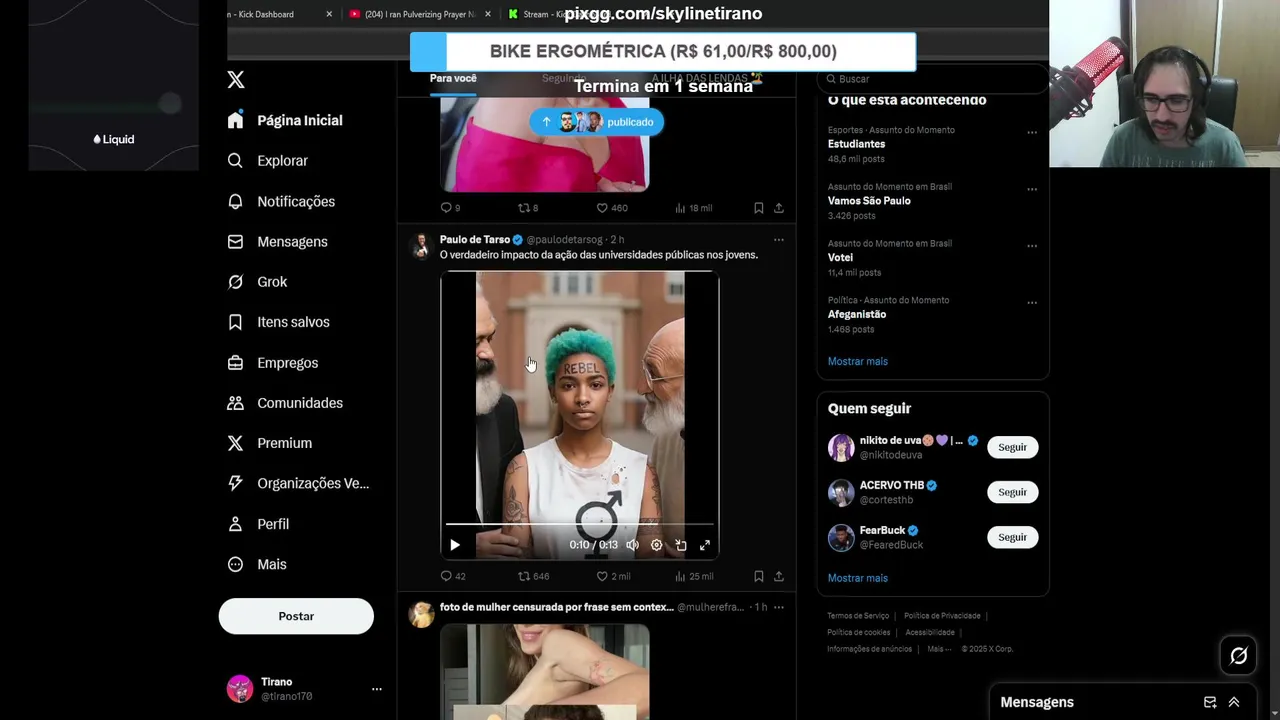Open trend Estudiantes
1280x720 pixels.
tap(856, 144)
